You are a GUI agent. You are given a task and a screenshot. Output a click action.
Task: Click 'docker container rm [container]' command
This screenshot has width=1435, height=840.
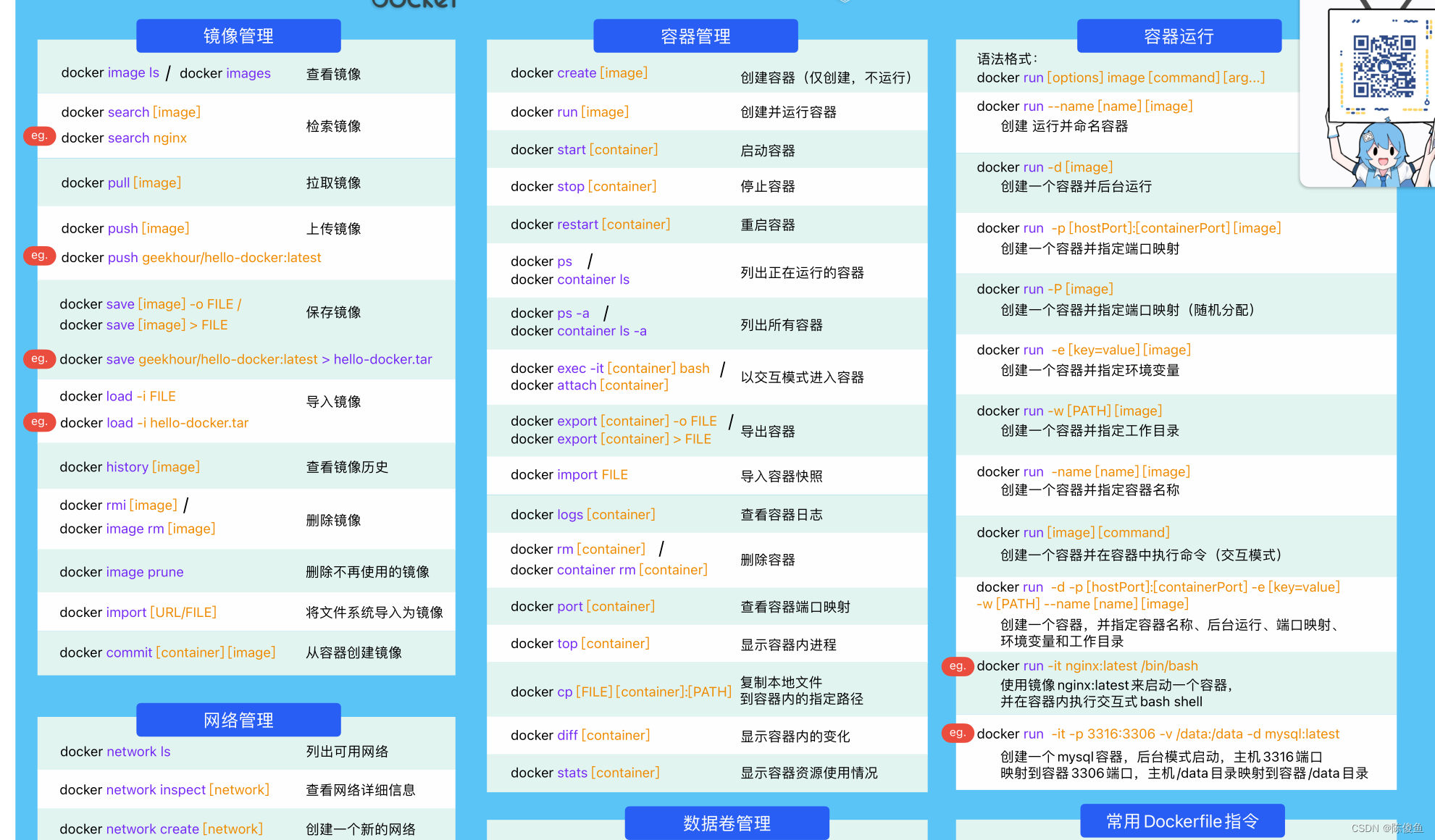[x=608, y=570]
